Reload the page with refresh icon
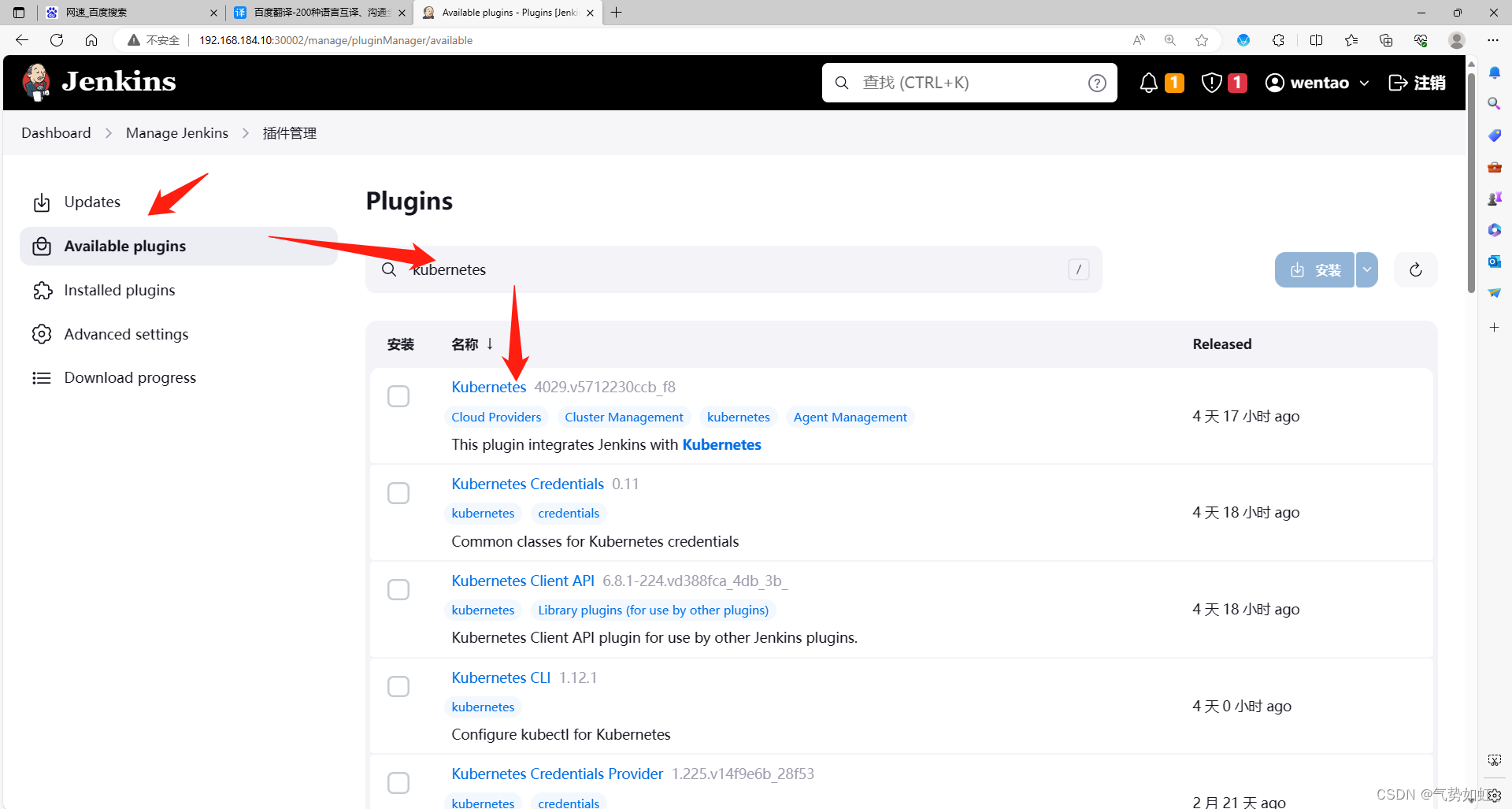This screenshot has height=809, width=1512. [57, 40]
